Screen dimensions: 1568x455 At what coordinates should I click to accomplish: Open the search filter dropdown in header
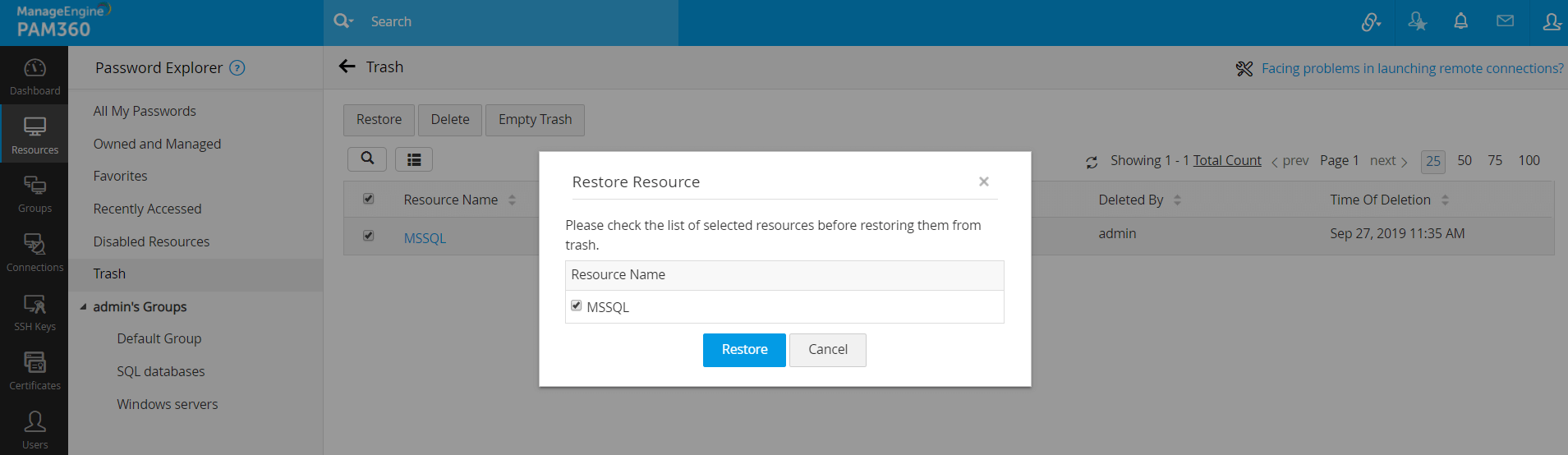[343, 21]
